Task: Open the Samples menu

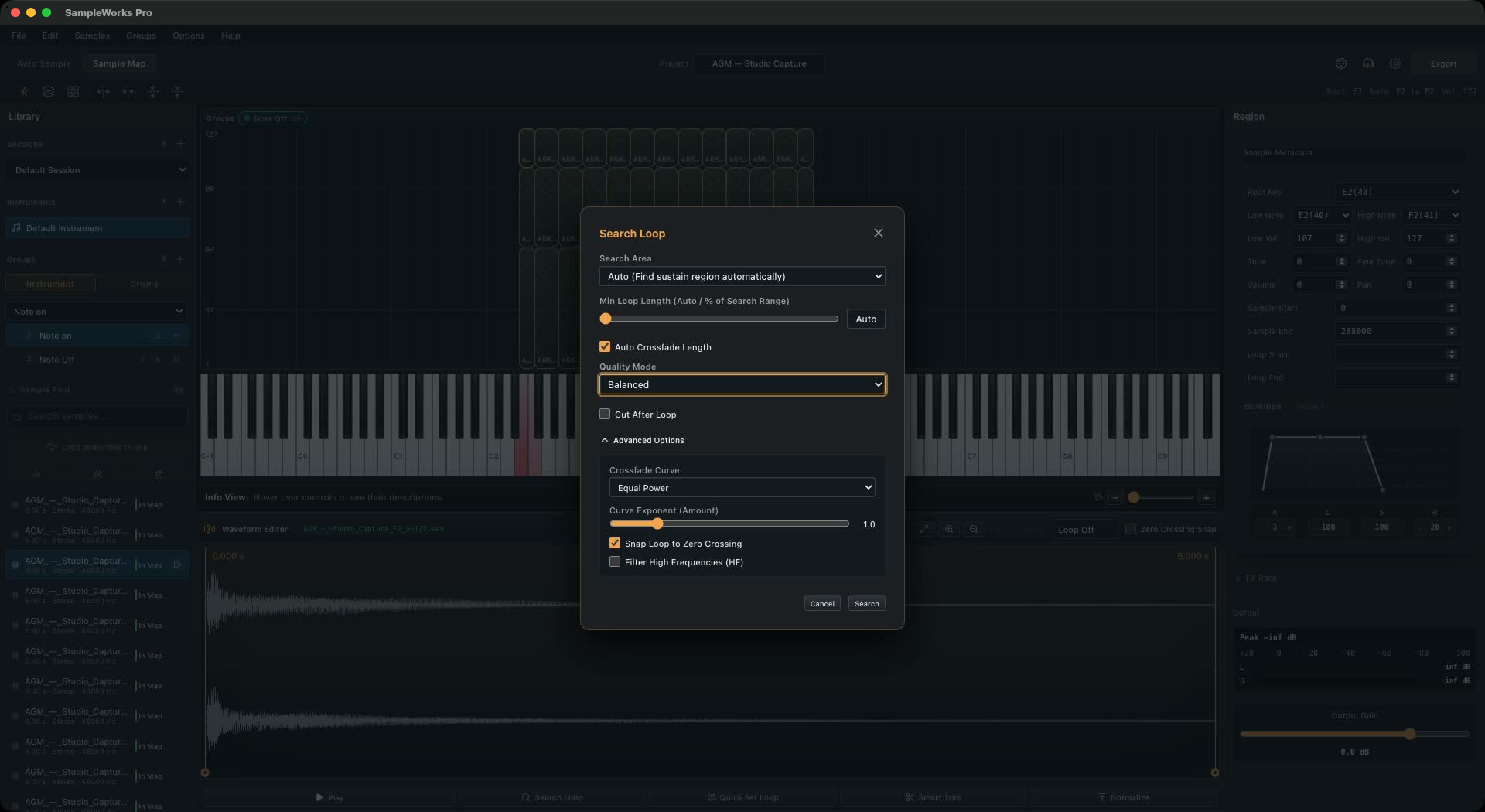Action: [92, 36]
